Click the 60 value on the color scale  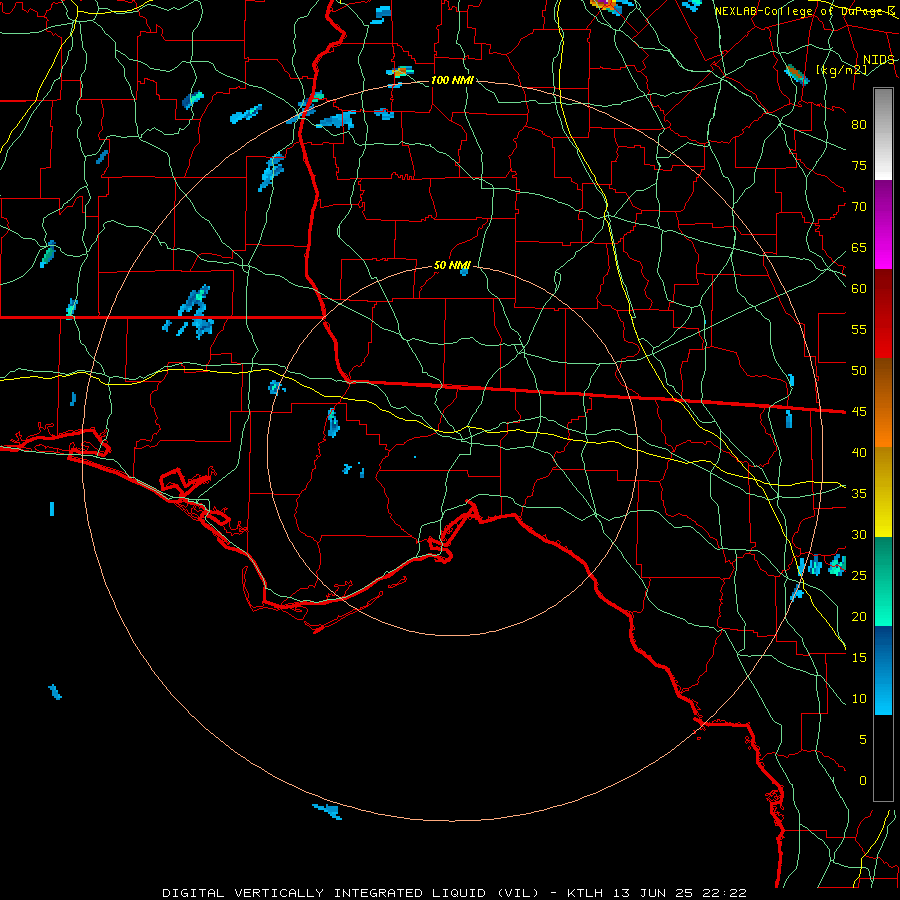(x=859, y=289)
